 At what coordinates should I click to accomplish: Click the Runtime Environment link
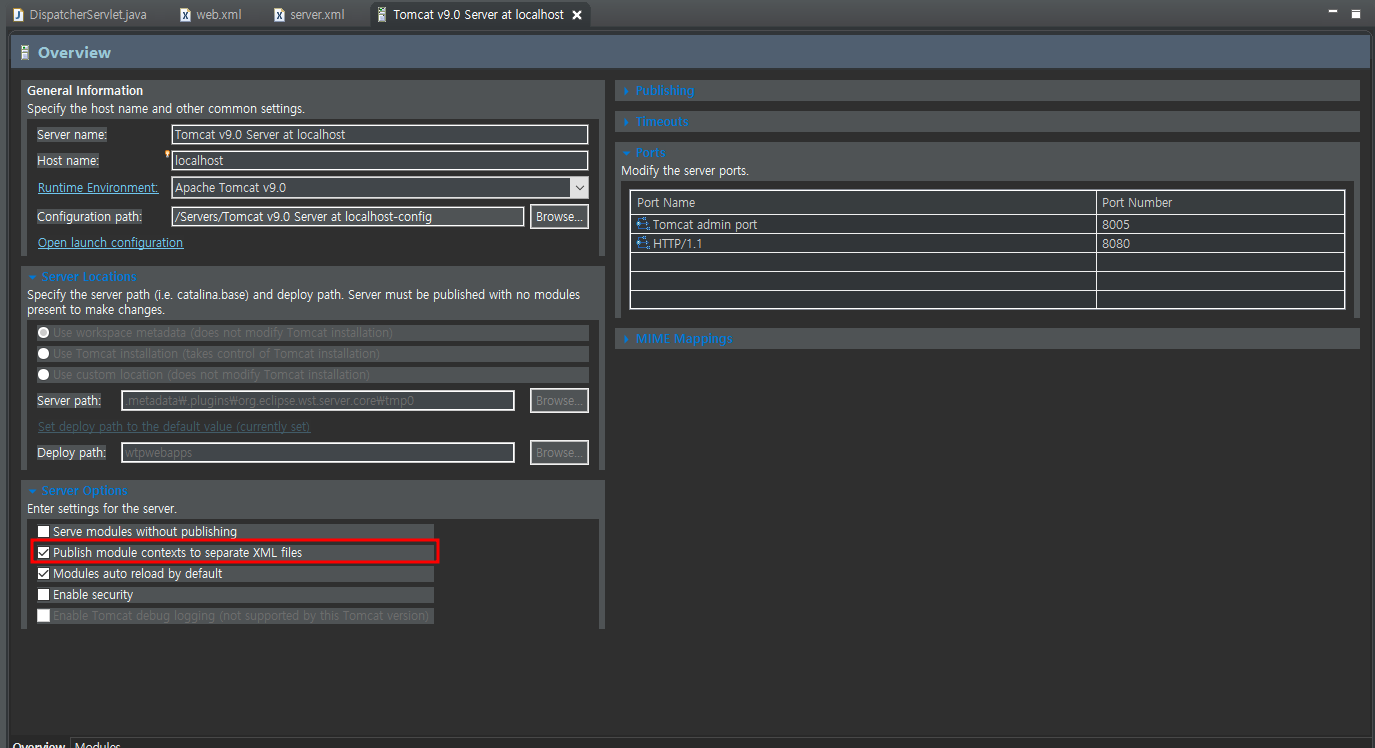click(x=98, y=187)
